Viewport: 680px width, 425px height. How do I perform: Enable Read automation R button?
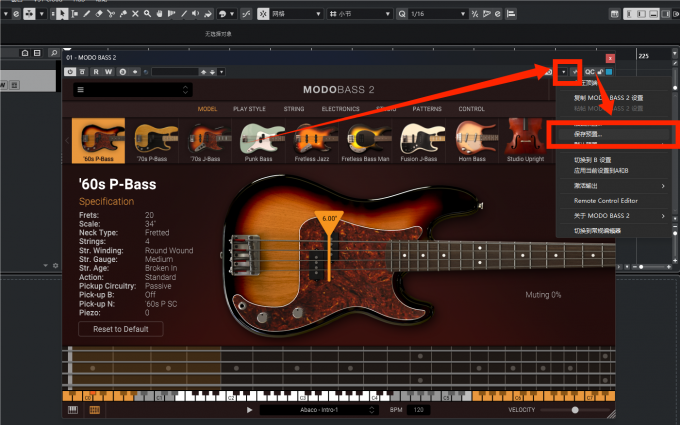coord(96,72)
